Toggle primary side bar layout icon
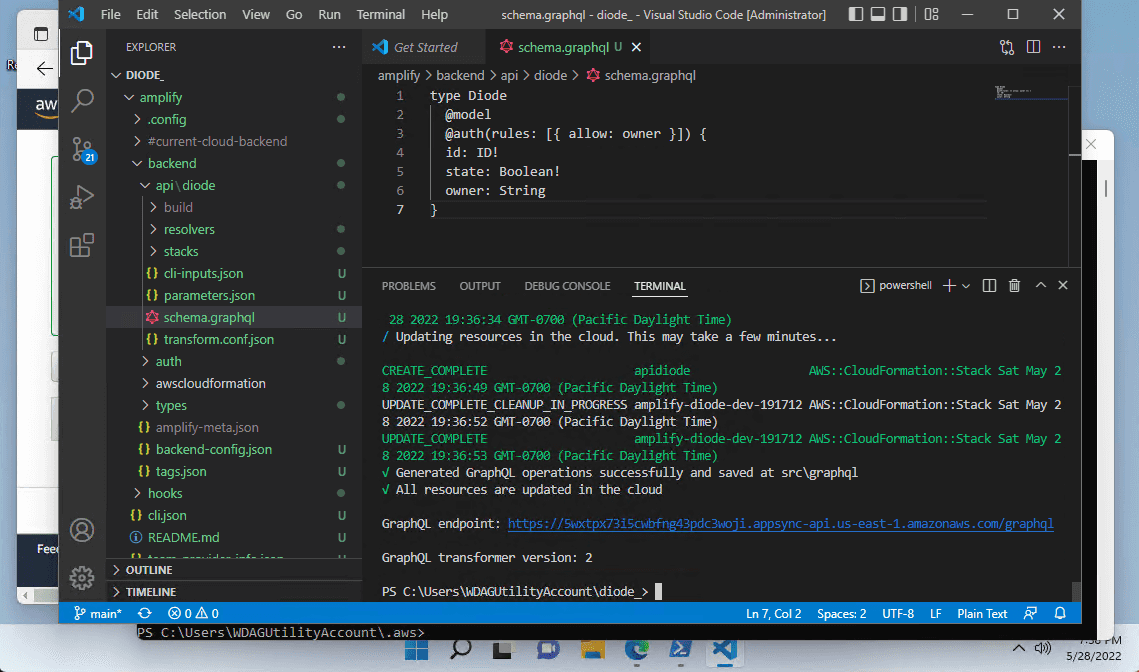 (x=856, y=15)
